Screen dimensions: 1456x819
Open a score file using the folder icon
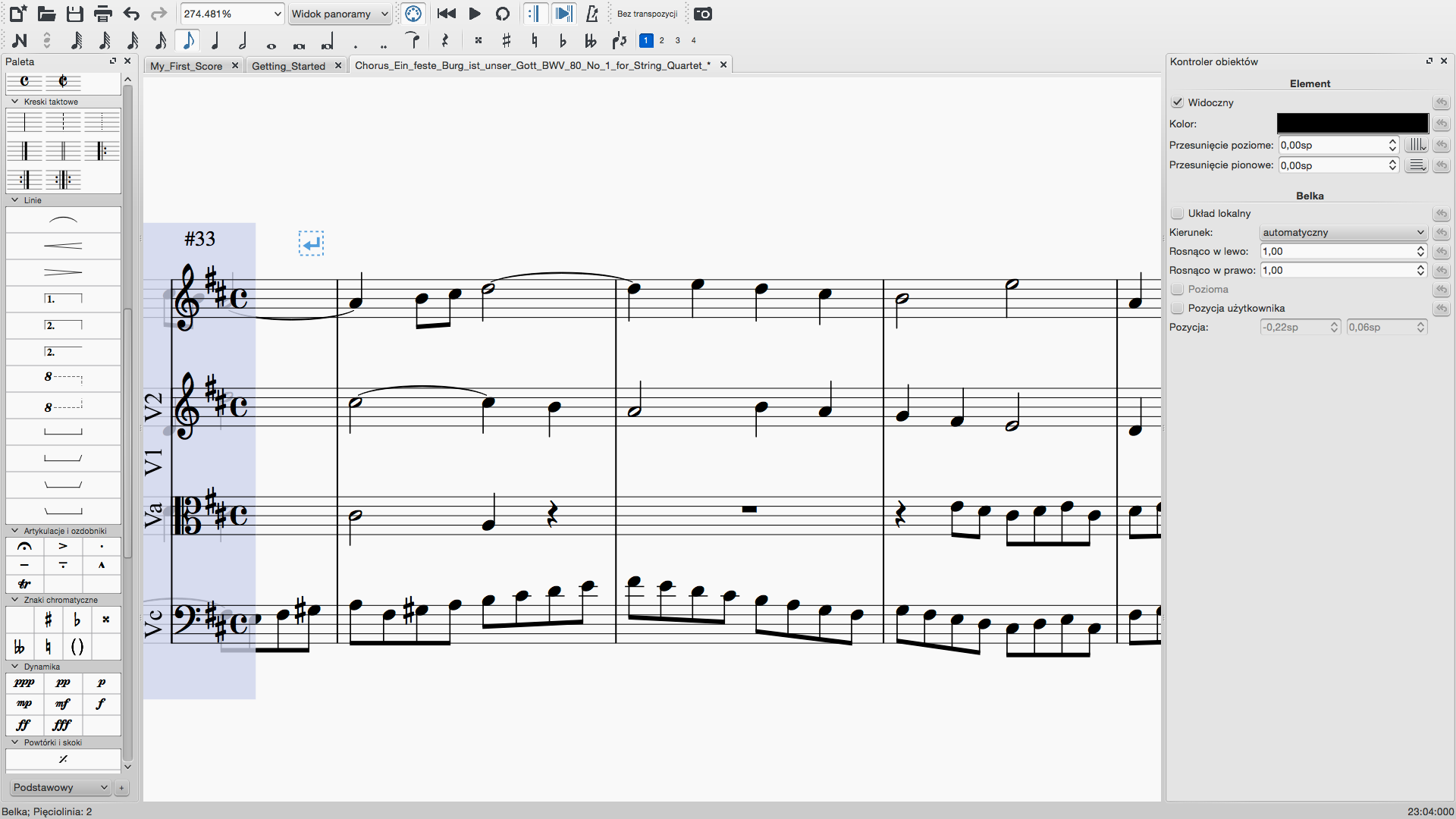pyautogui.click(x=46, y=14)
